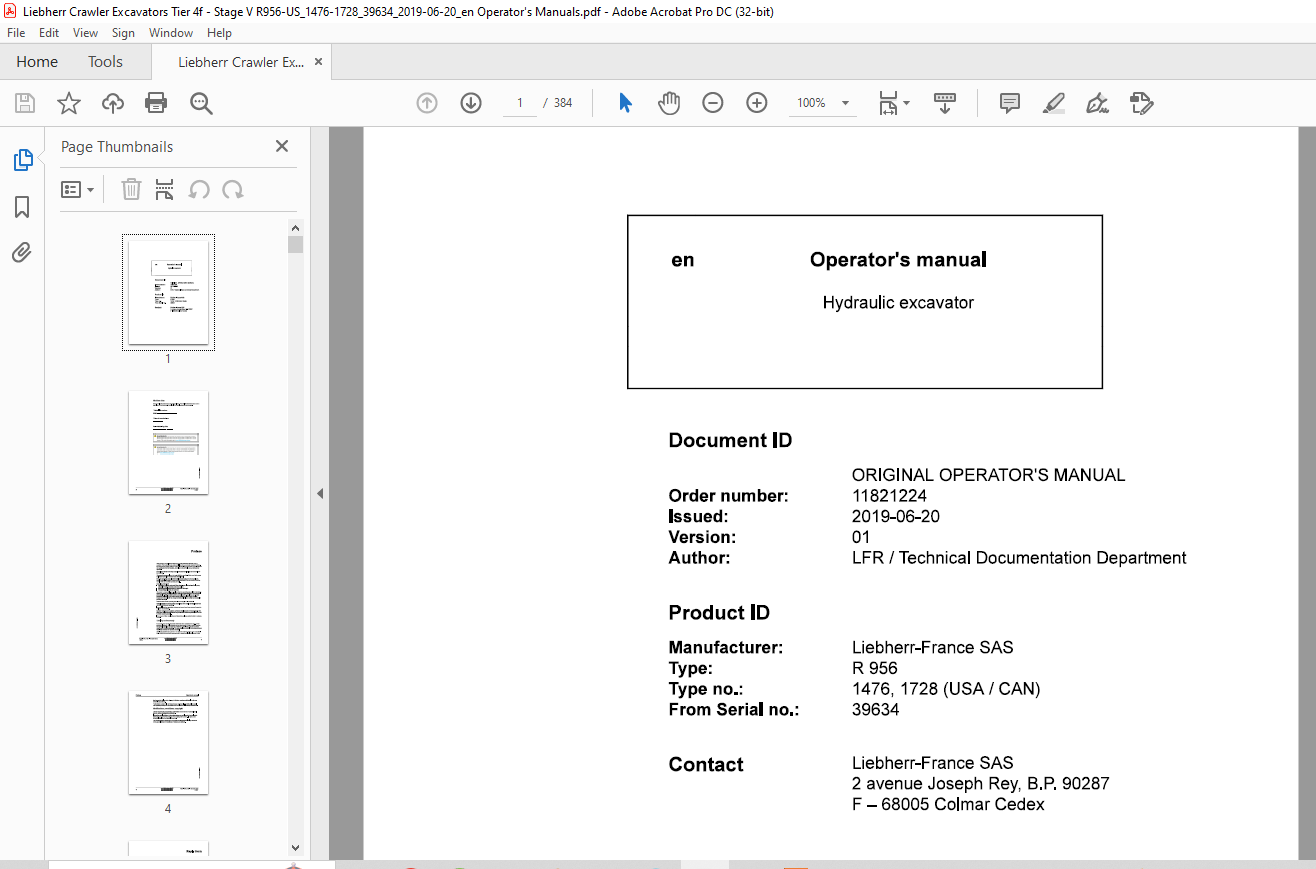This screenshot has height=869, width=1316.
Task: Click serial number 39634
Action: pos(875,710)
